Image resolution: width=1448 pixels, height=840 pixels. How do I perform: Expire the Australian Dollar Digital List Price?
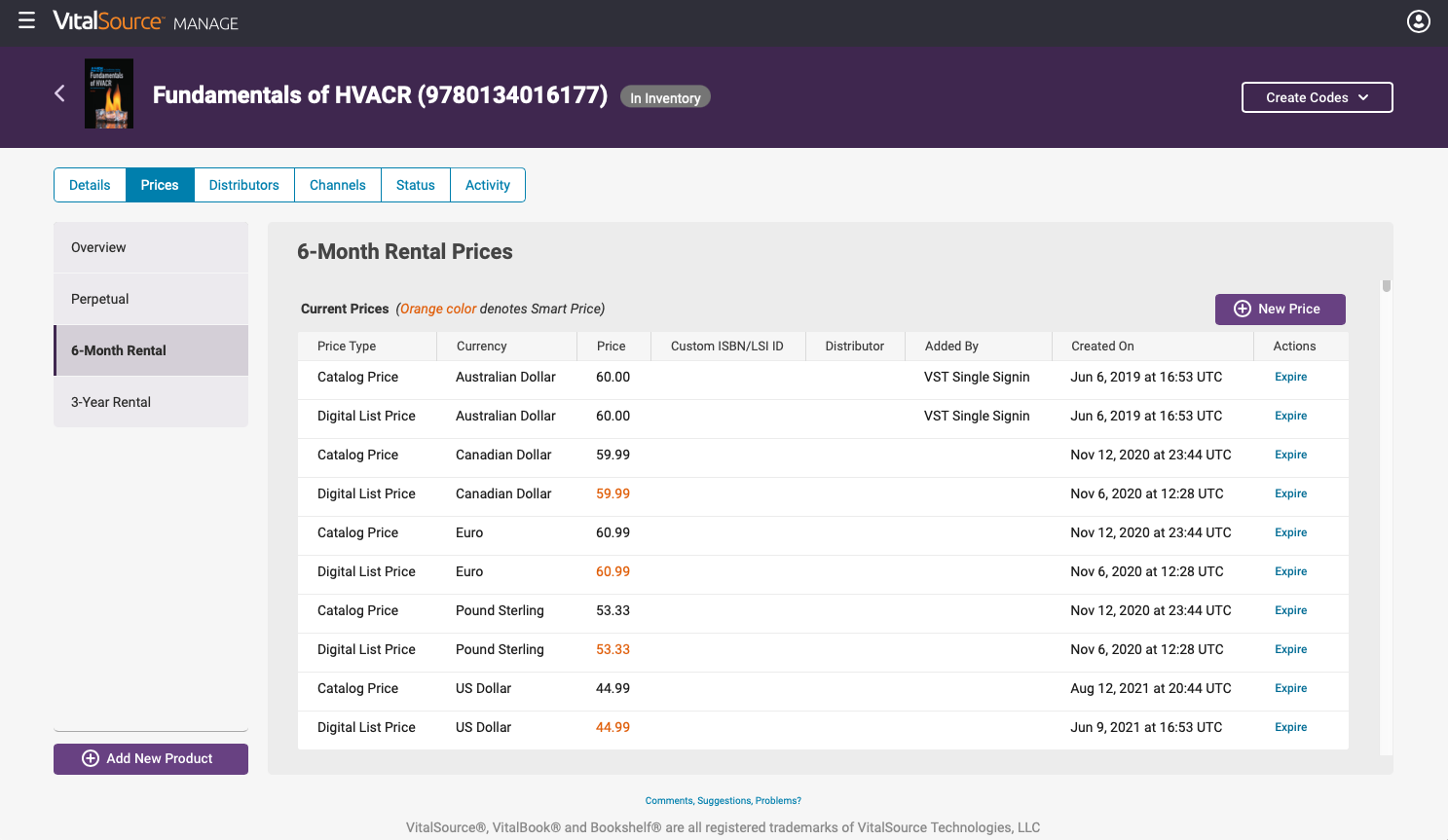pos(1290,416)
